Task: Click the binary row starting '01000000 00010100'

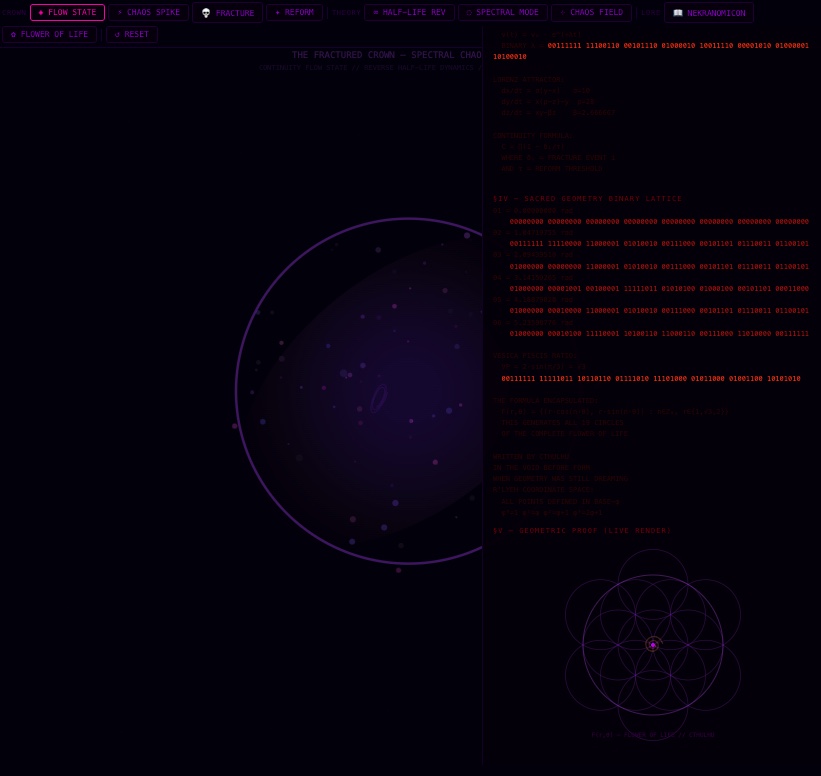Action: point(659,334)
